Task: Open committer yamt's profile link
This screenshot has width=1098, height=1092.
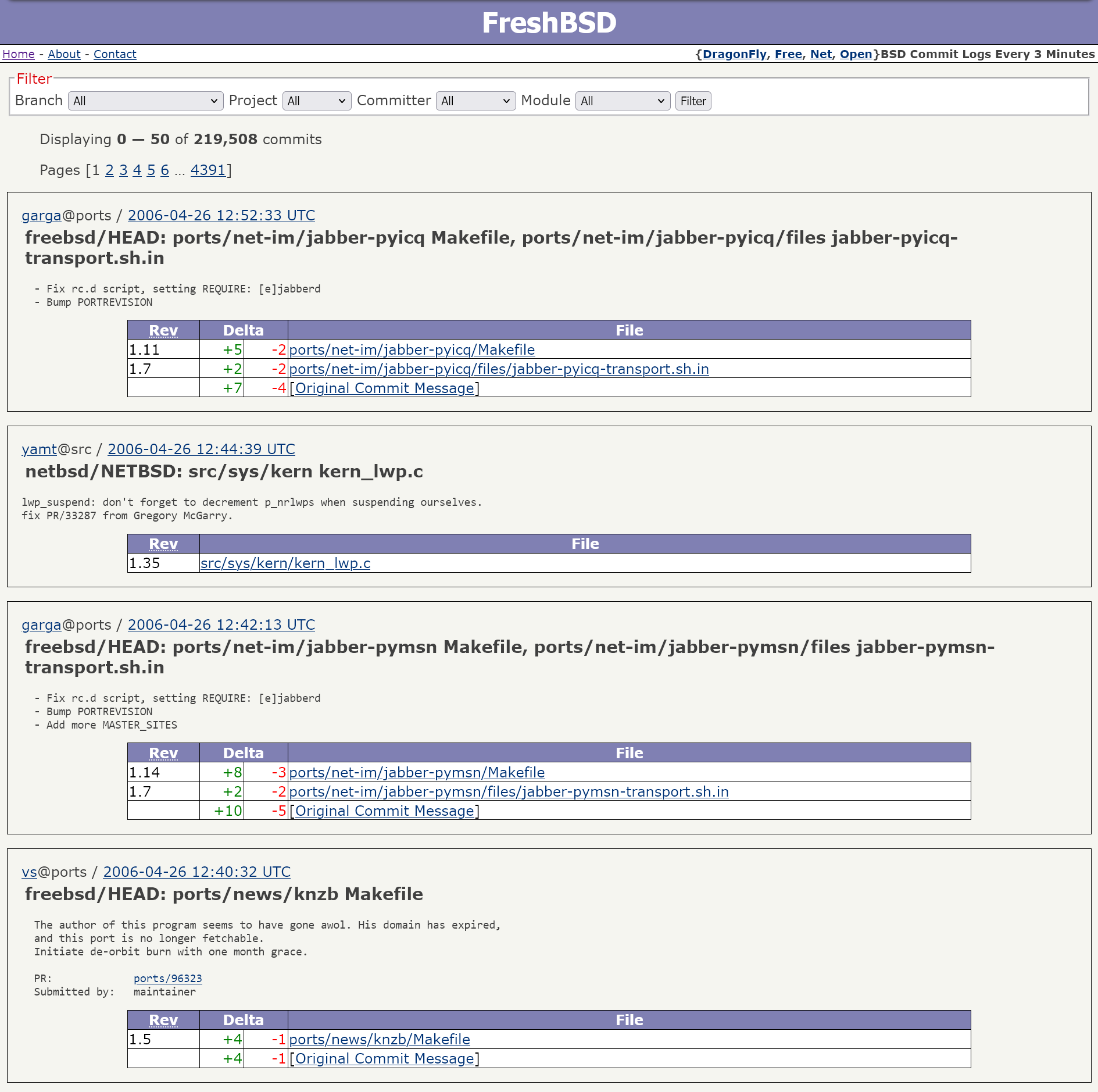Action: tap(39, 449)
